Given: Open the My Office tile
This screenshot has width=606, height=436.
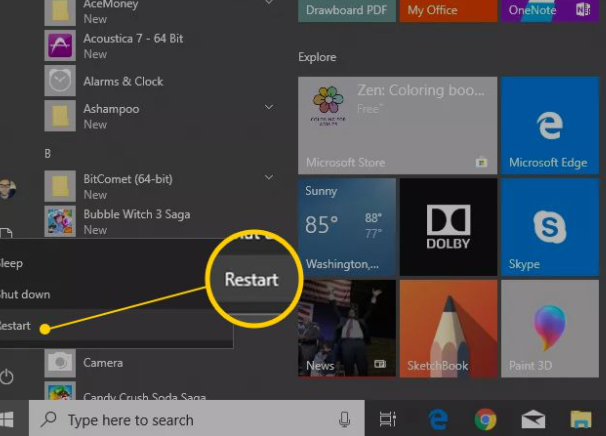Looking at the screenshot, I should tap(448, 11).
